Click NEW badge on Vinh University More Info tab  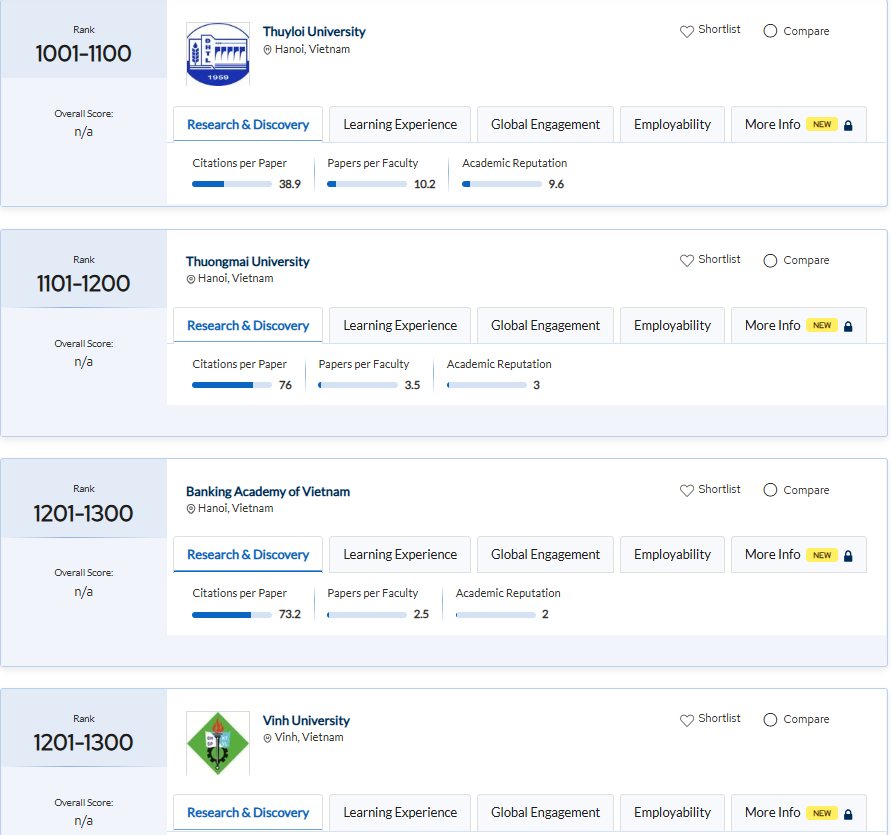click(822, 813)
